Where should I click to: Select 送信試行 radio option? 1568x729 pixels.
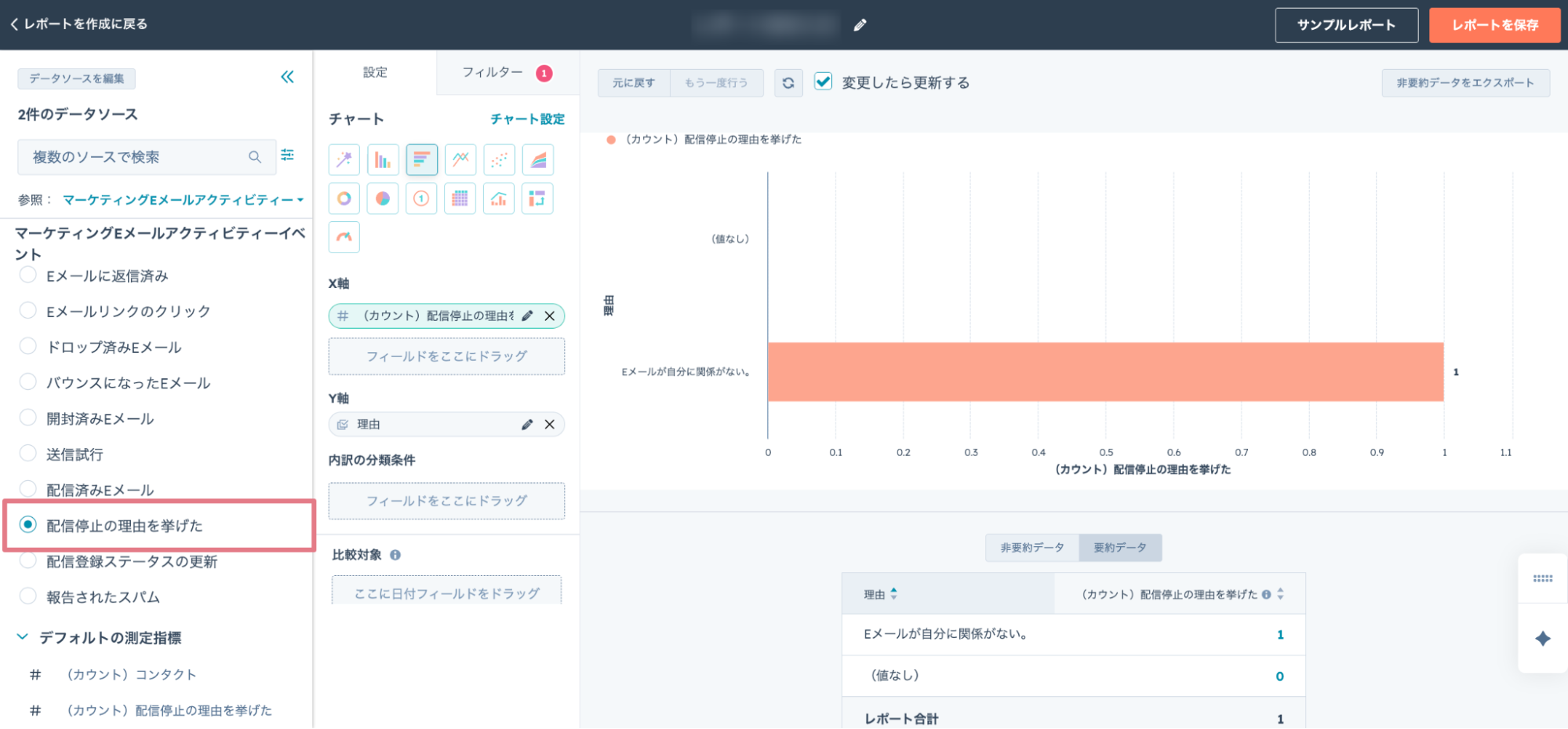pyautogui.click(x=28, y=453)
